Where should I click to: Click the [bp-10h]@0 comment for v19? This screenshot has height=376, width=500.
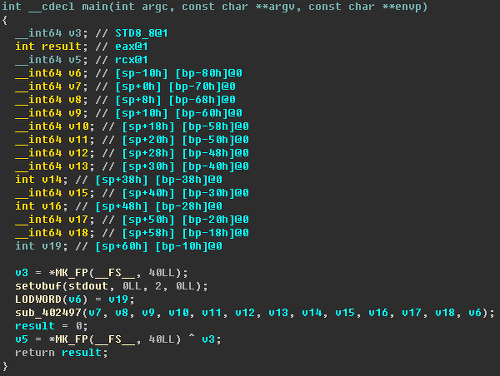189,247
